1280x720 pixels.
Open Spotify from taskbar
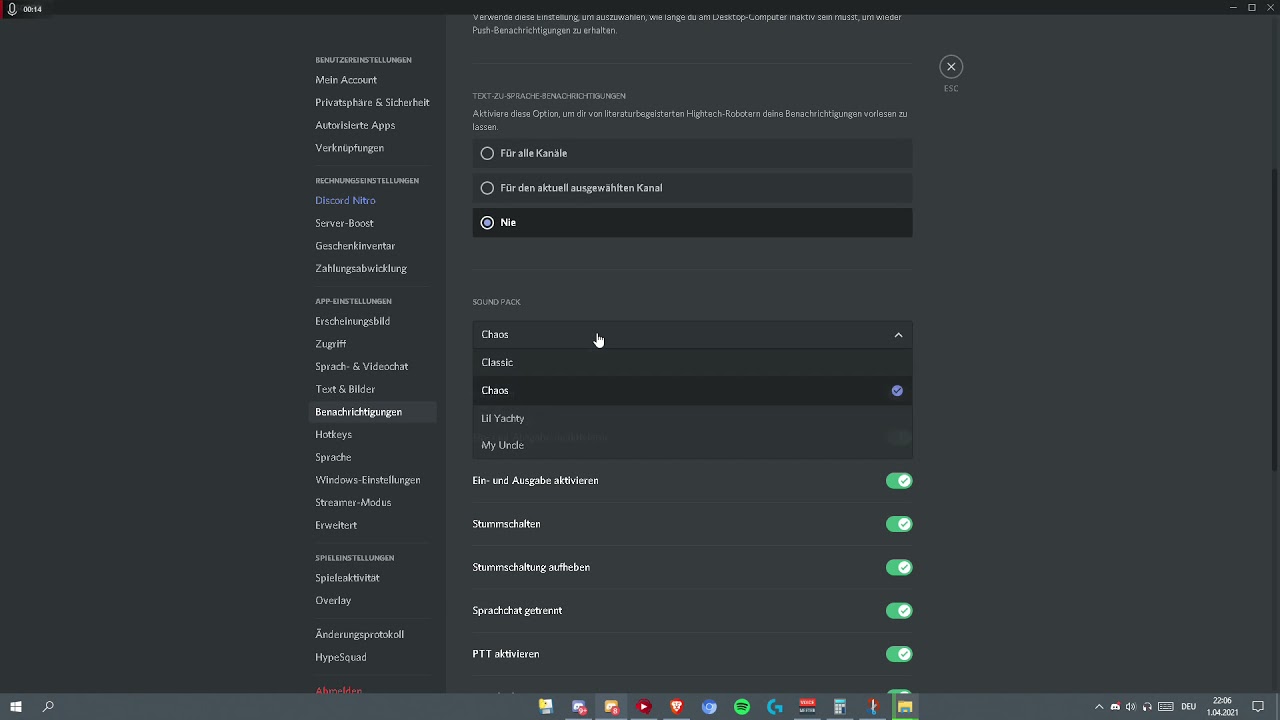pos(742,707)
